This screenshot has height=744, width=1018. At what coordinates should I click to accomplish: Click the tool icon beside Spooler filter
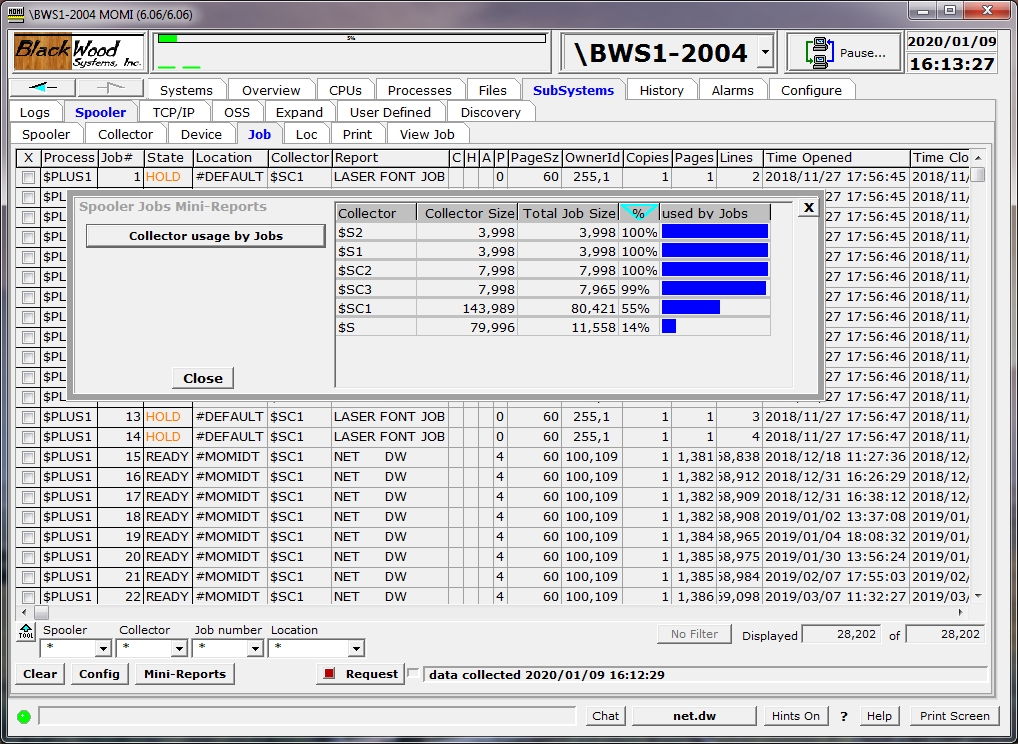26,632
